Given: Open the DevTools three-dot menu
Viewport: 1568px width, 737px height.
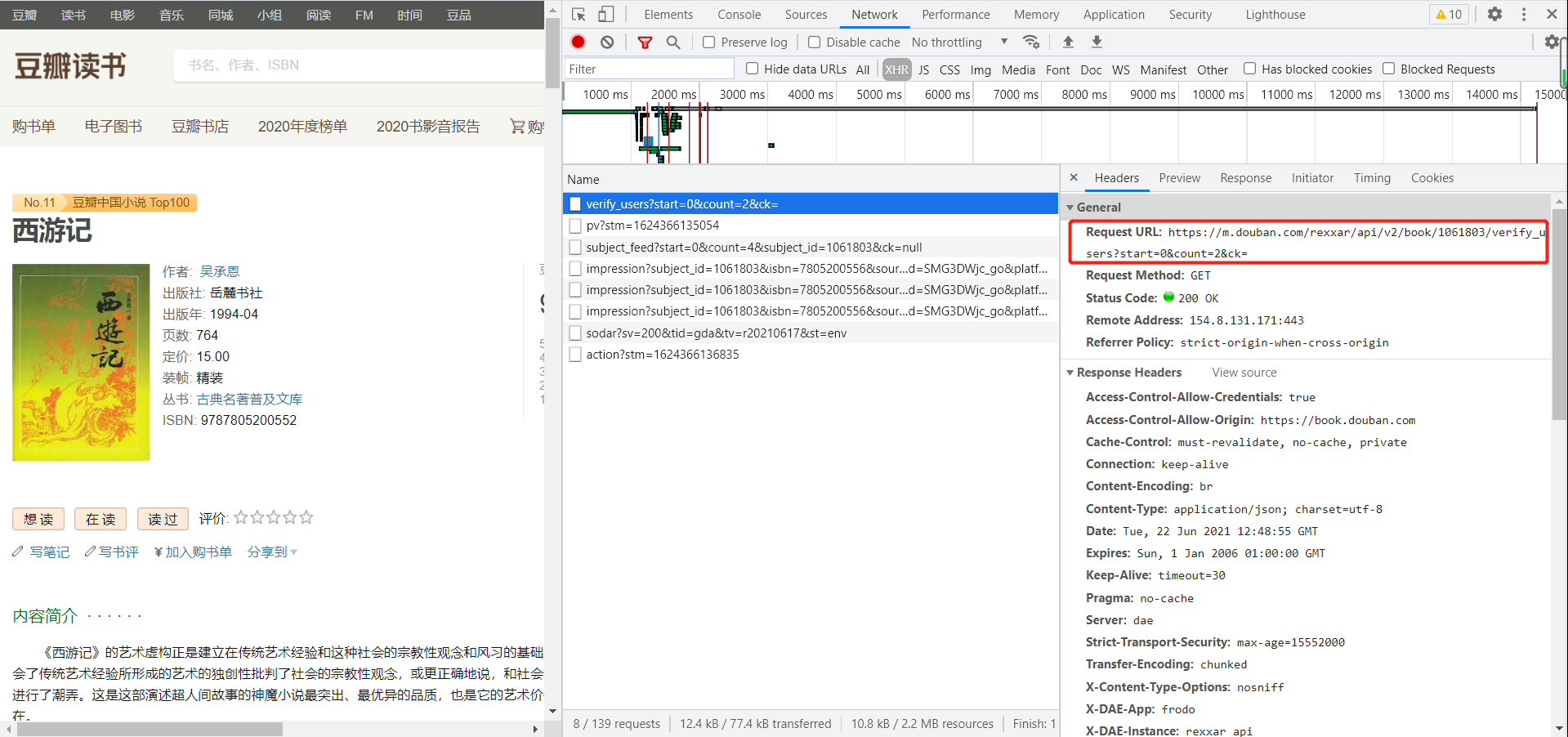Looking at the screenshot, I should (1524, 14).
